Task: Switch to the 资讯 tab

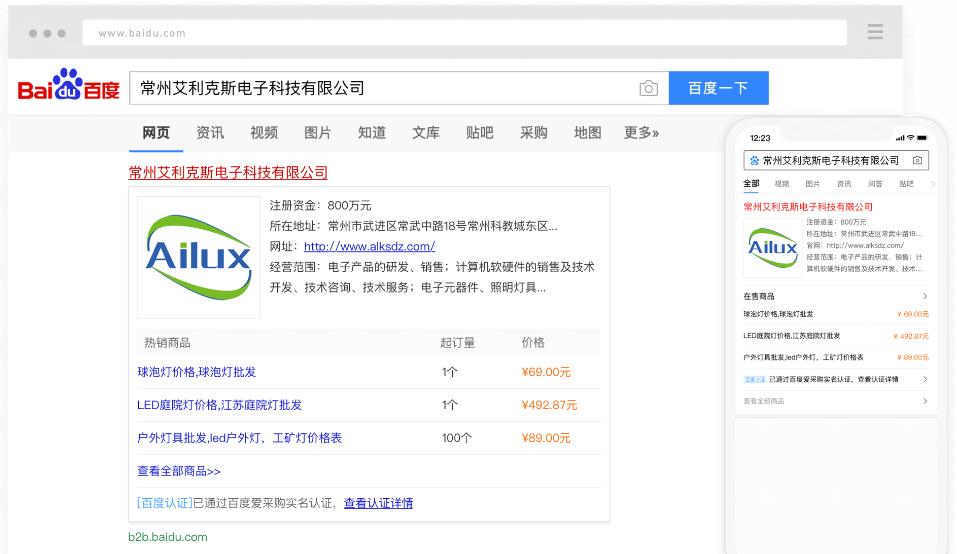Action: pyautogui.click(x=210, y=133)
